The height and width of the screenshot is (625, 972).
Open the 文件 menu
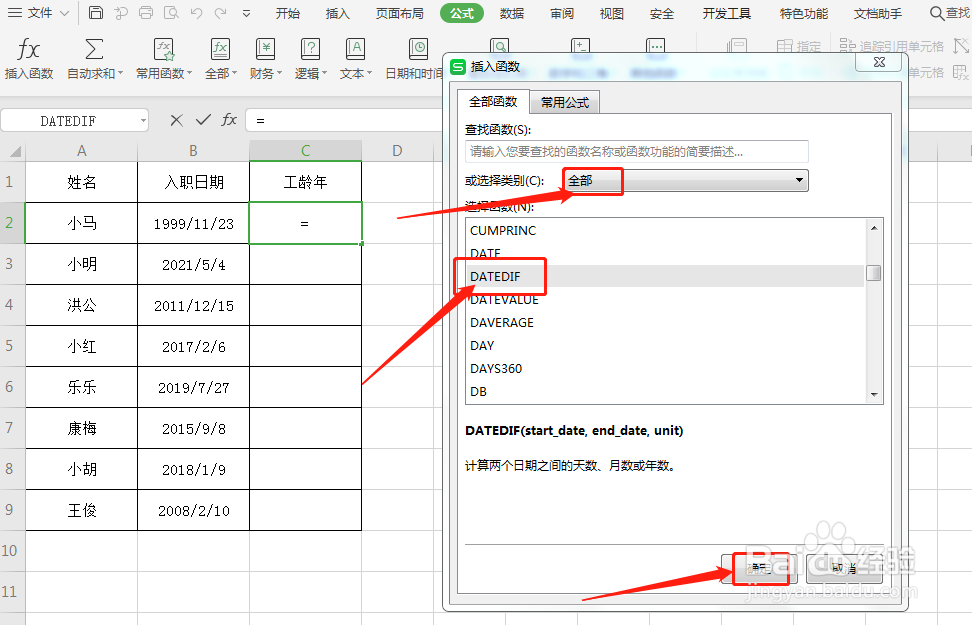coord(38,13)
